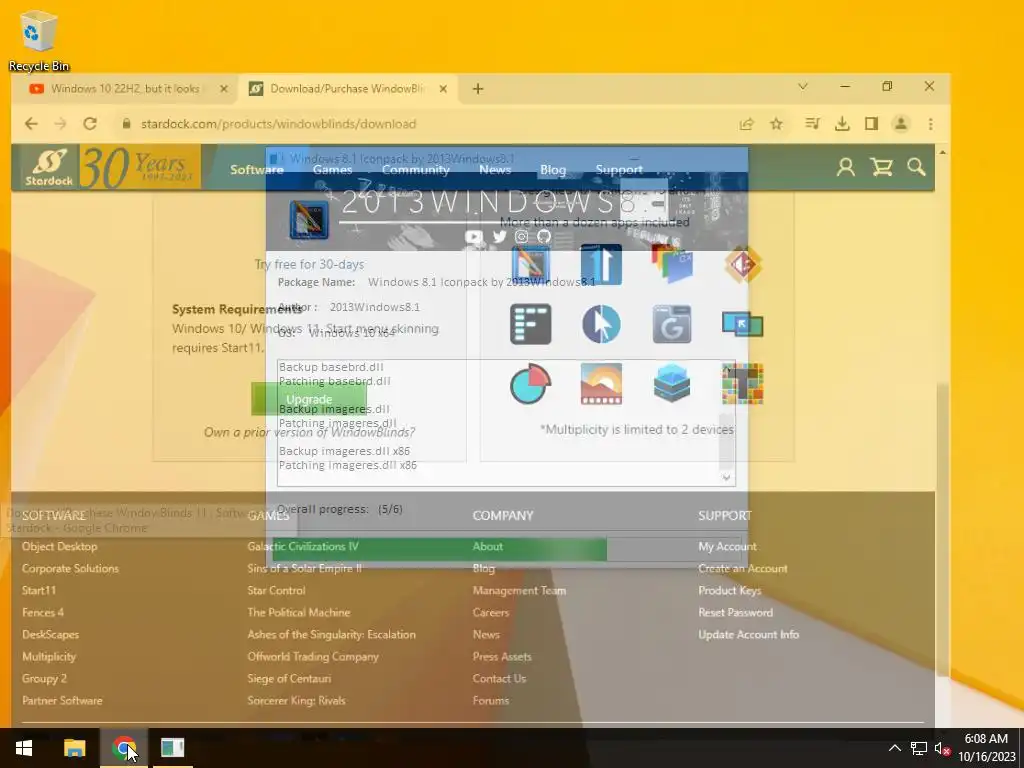This screenshot has width=1024, height=768.
Task: Open Management Team footer link
Action: tap(519, 590)
